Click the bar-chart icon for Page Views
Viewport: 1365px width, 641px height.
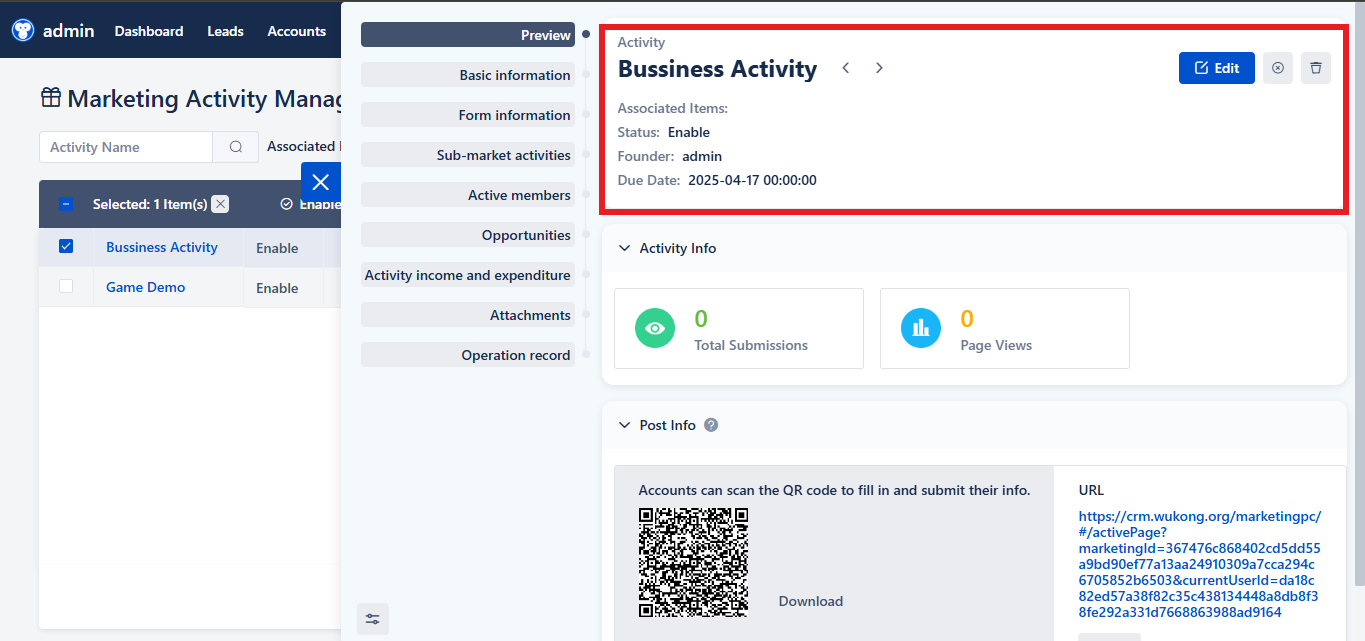click(x=920, y=327)
